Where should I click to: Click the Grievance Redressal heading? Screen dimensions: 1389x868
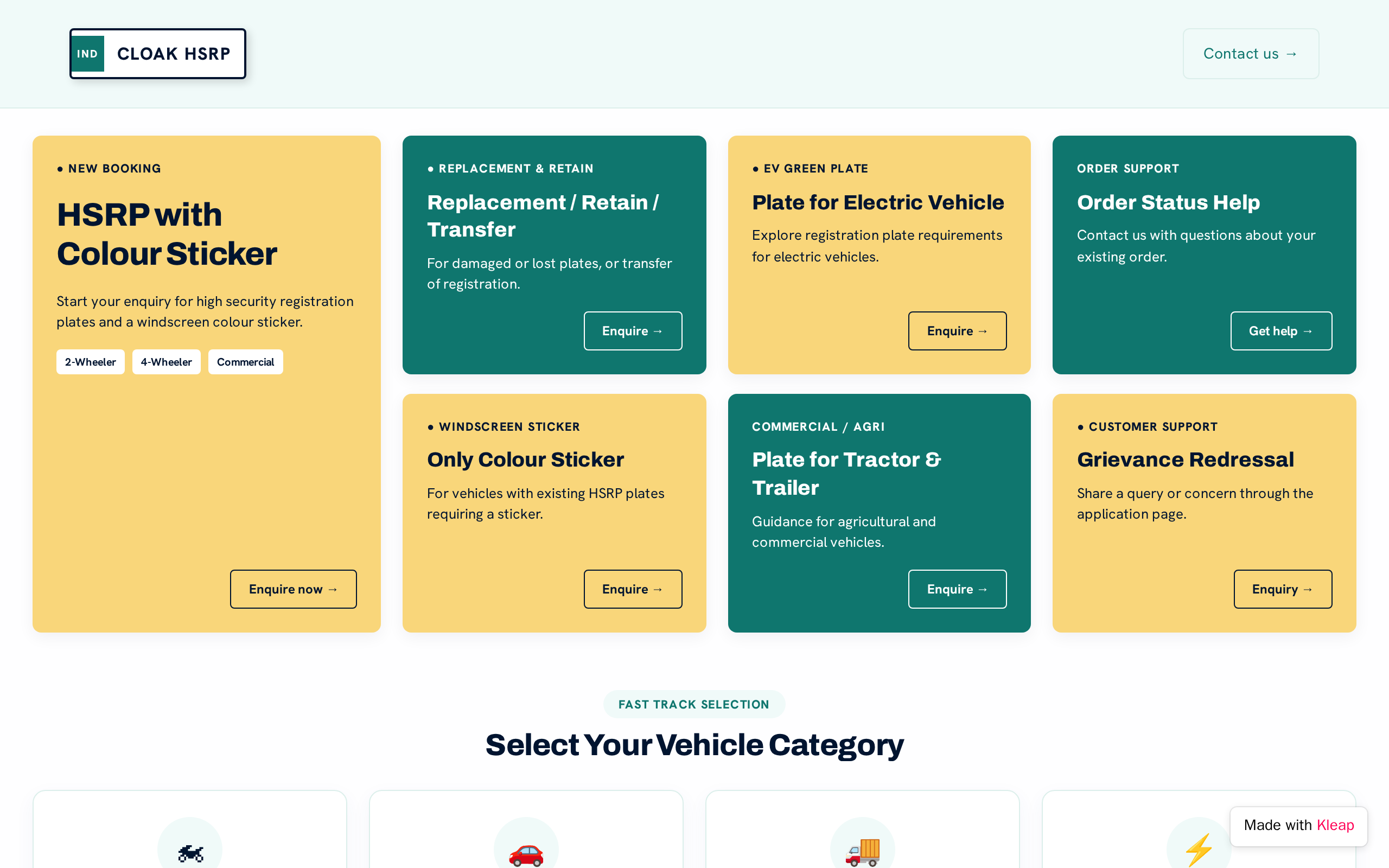point(1185,459)
